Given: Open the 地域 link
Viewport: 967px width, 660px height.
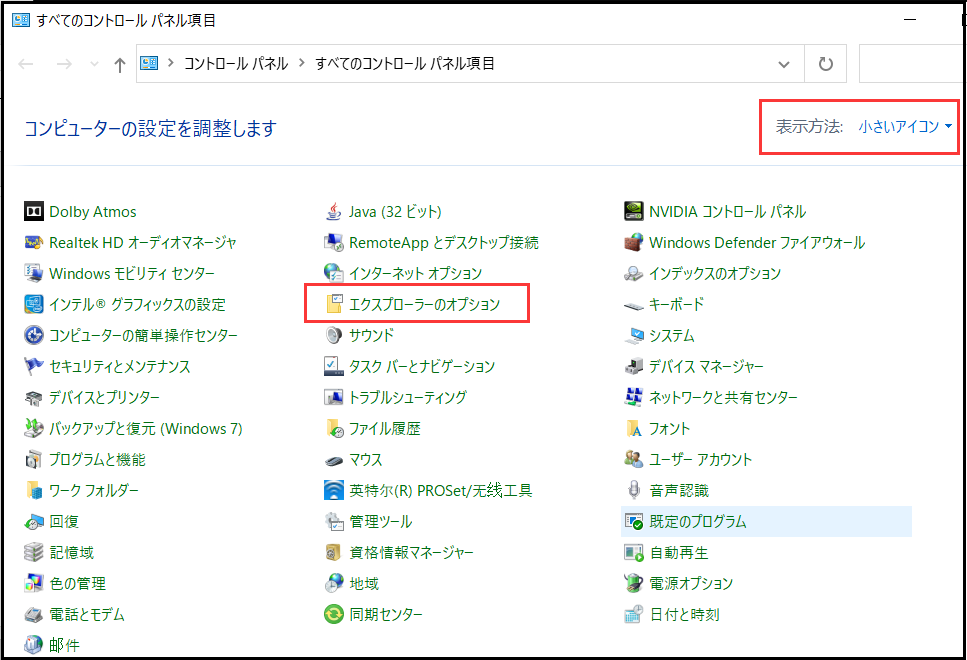Looking at the screenshot, I should (x=364, y=584).
